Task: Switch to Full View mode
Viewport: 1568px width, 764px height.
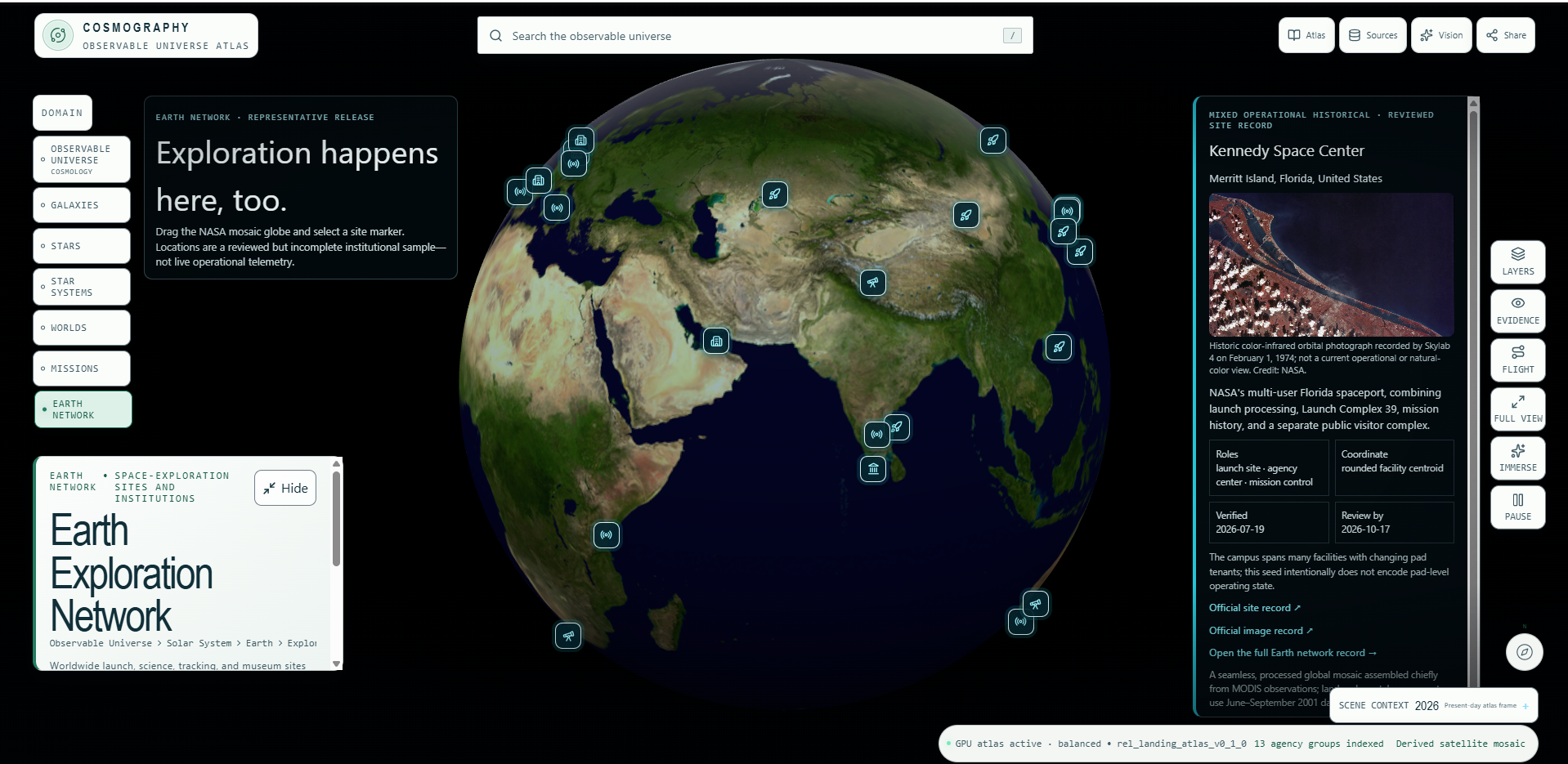Action: 1517,409
